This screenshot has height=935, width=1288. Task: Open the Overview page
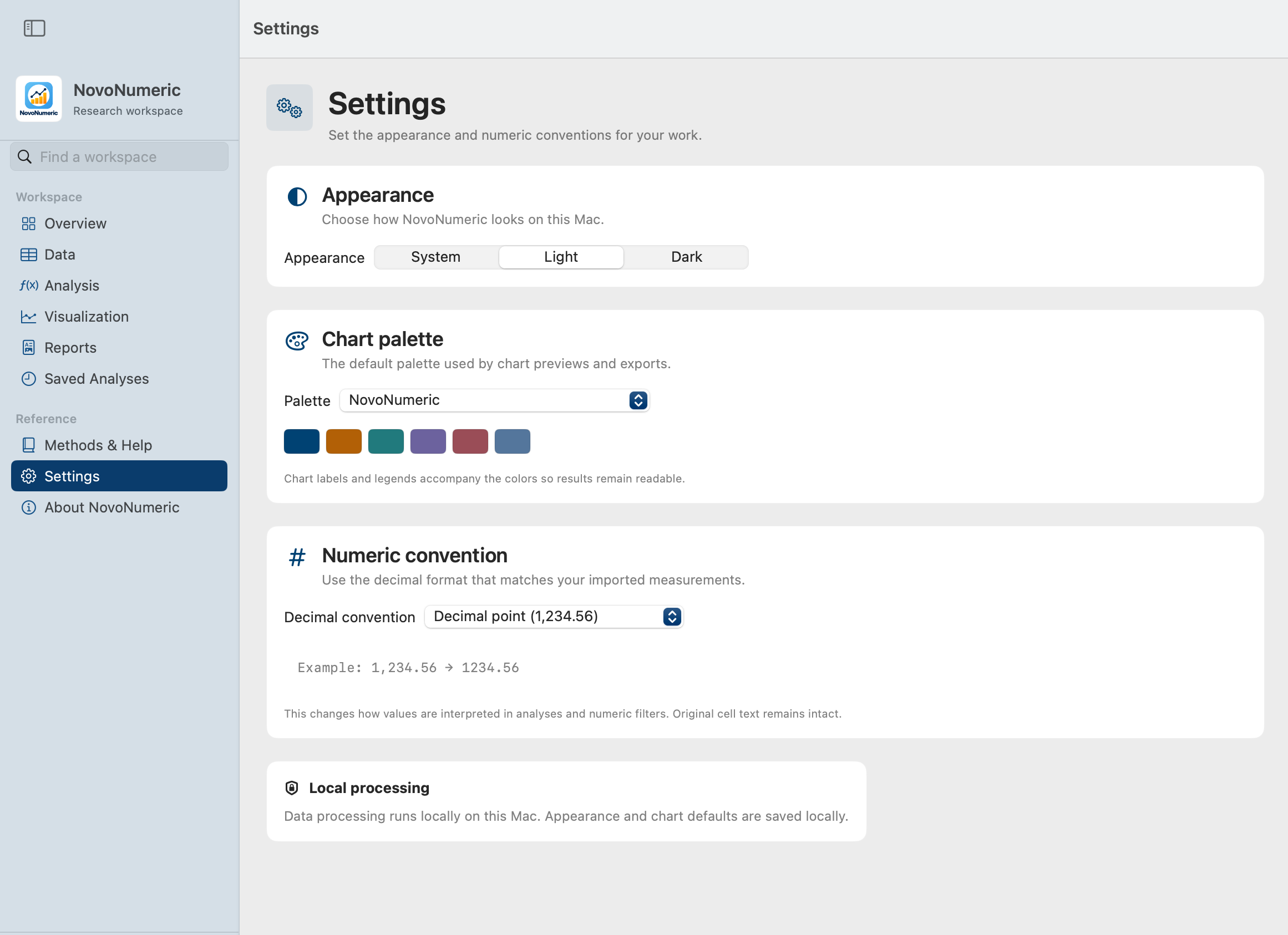coord(119,223)
